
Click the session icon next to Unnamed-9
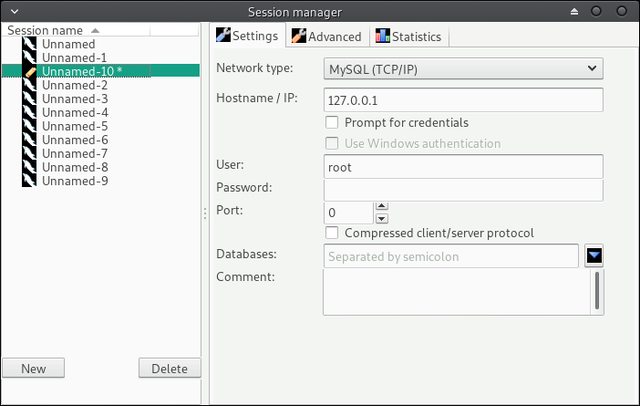coord(29,180)
